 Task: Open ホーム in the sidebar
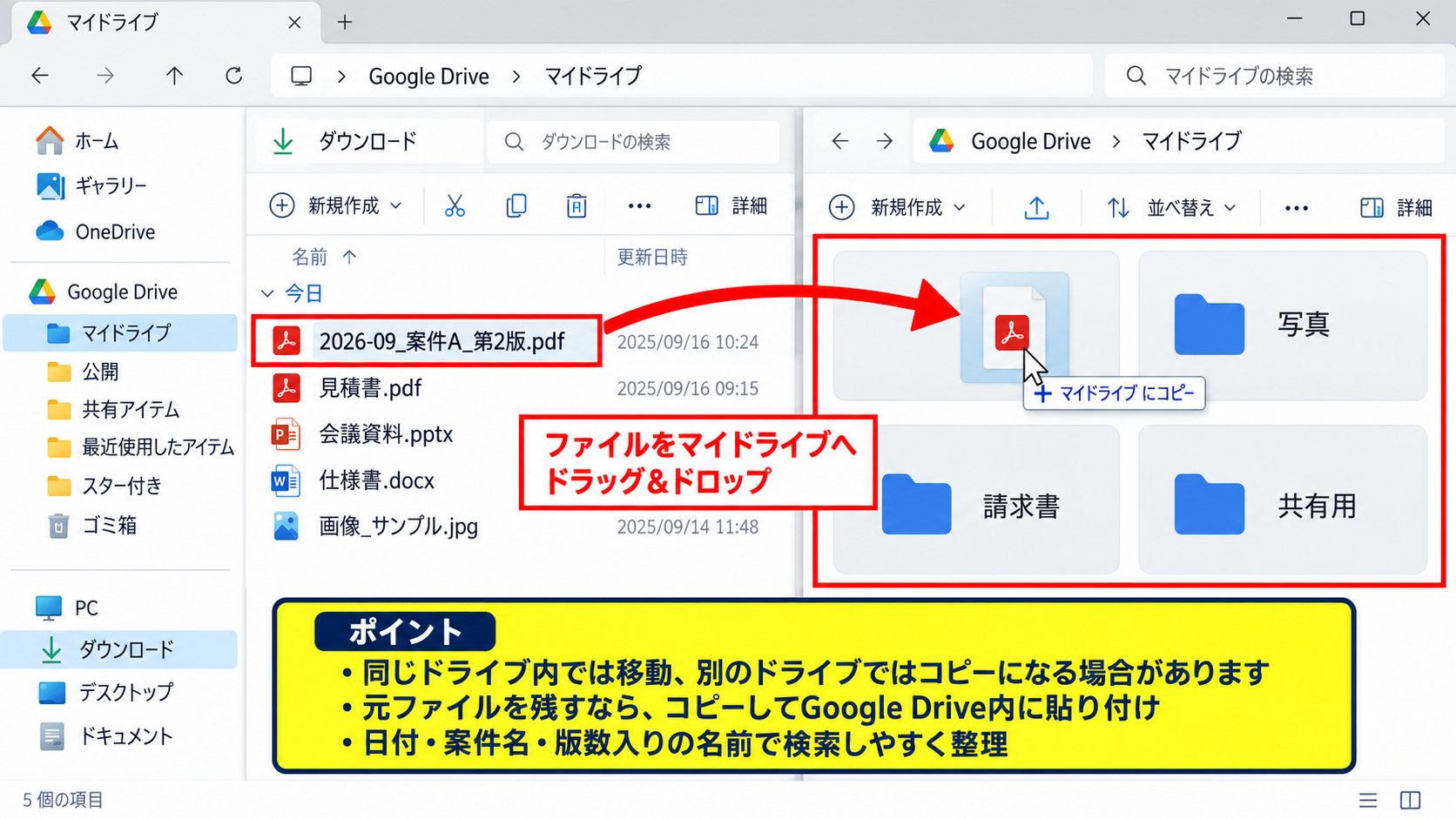pos(77,140)
